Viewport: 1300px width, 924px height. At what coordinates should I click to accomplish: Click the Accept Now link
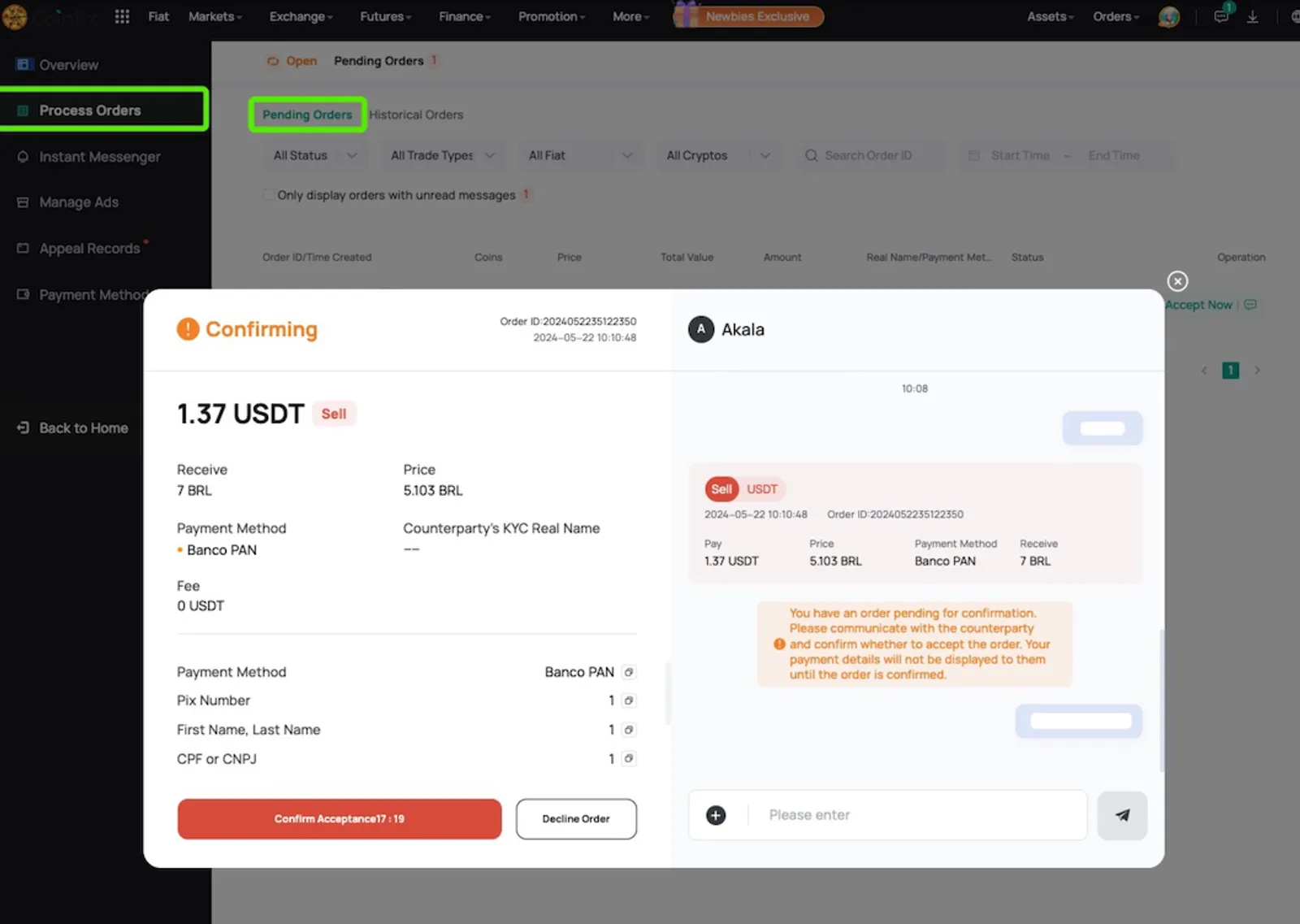point(1198,305)
